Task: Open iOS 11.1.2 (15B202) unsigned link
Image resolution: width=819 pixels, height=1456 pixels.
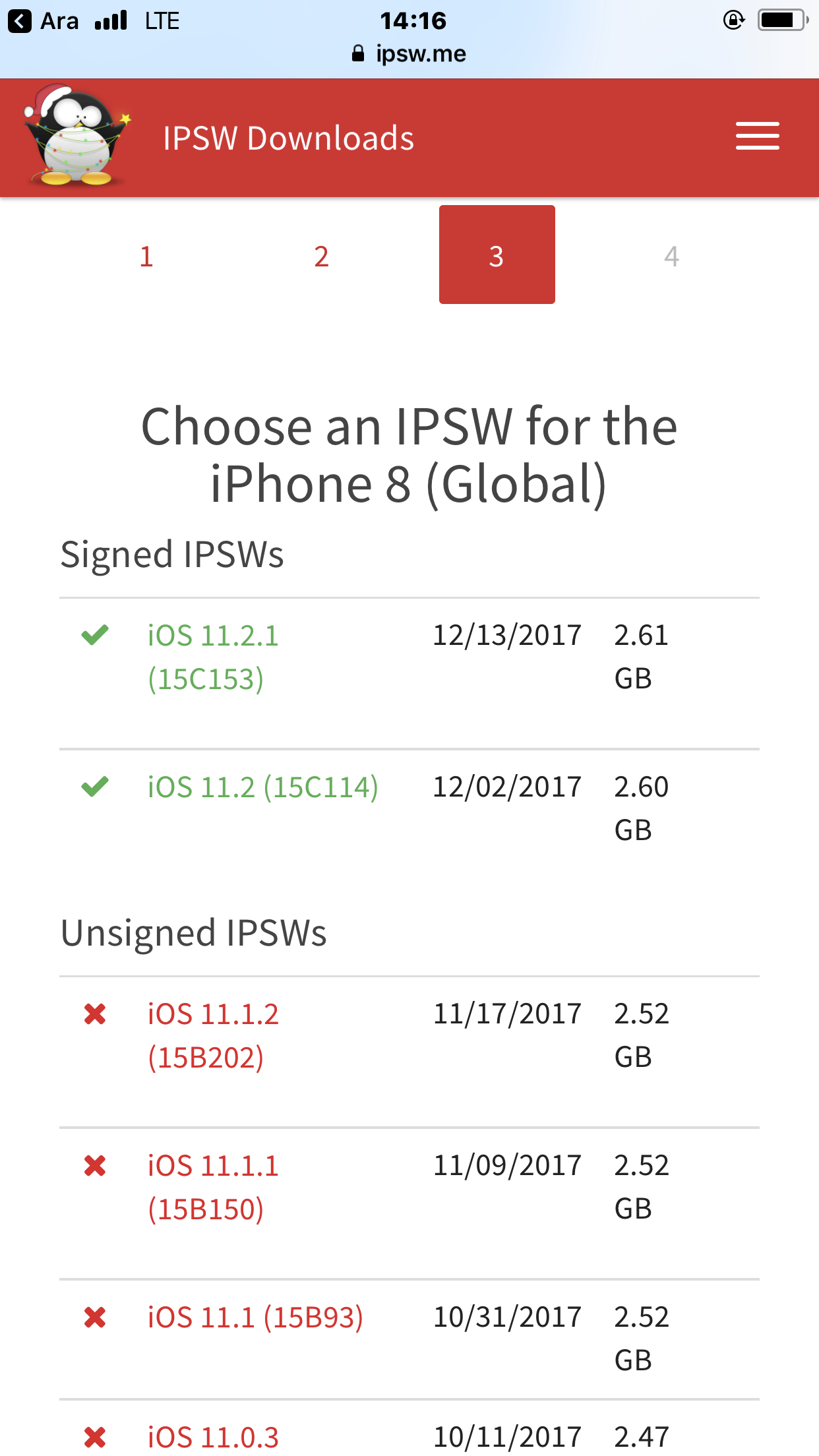Action: click(x=213, y=1035)
